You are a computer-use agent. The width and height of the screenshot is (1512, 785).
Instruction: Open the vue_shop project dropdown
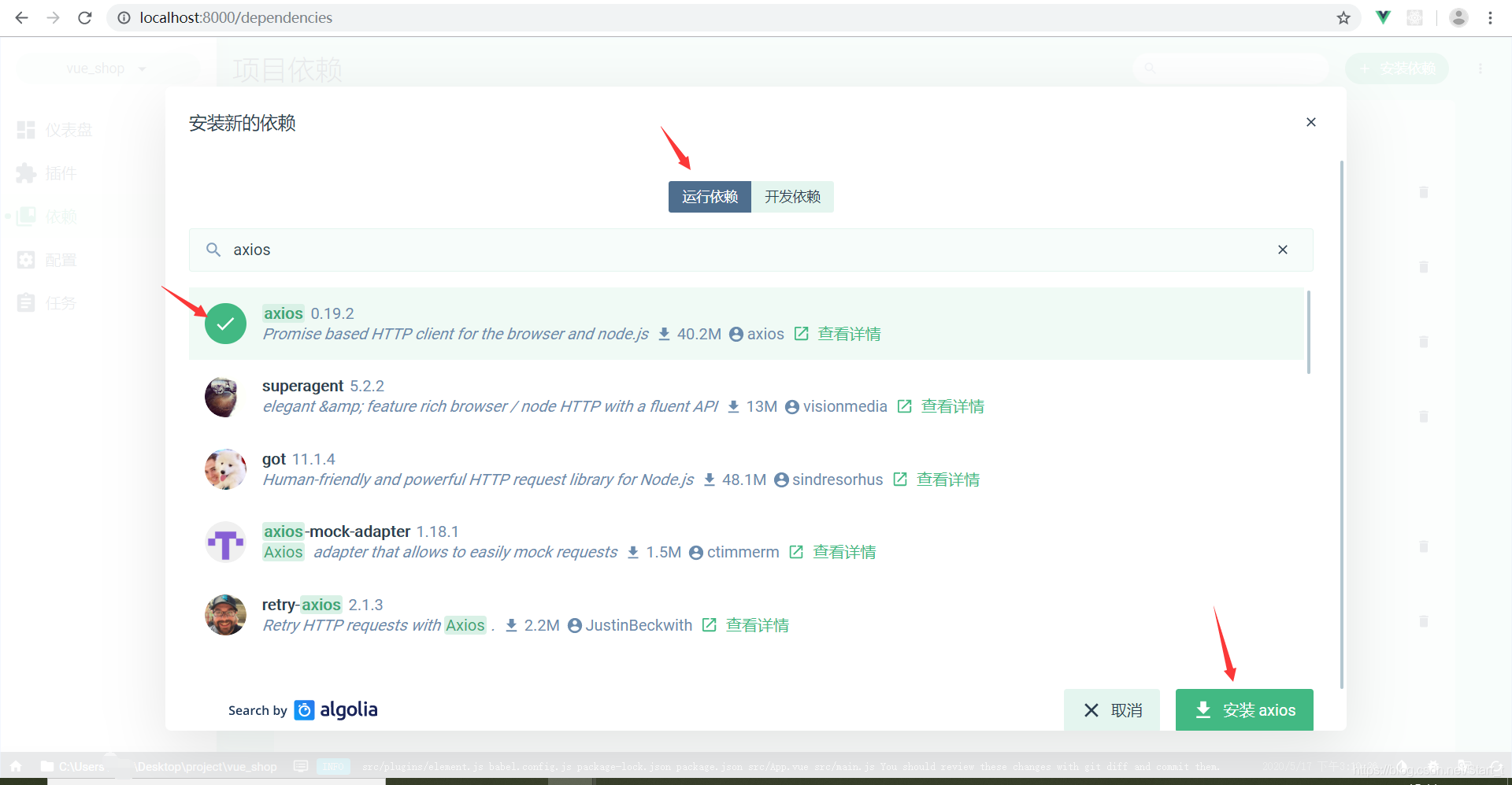106,69
